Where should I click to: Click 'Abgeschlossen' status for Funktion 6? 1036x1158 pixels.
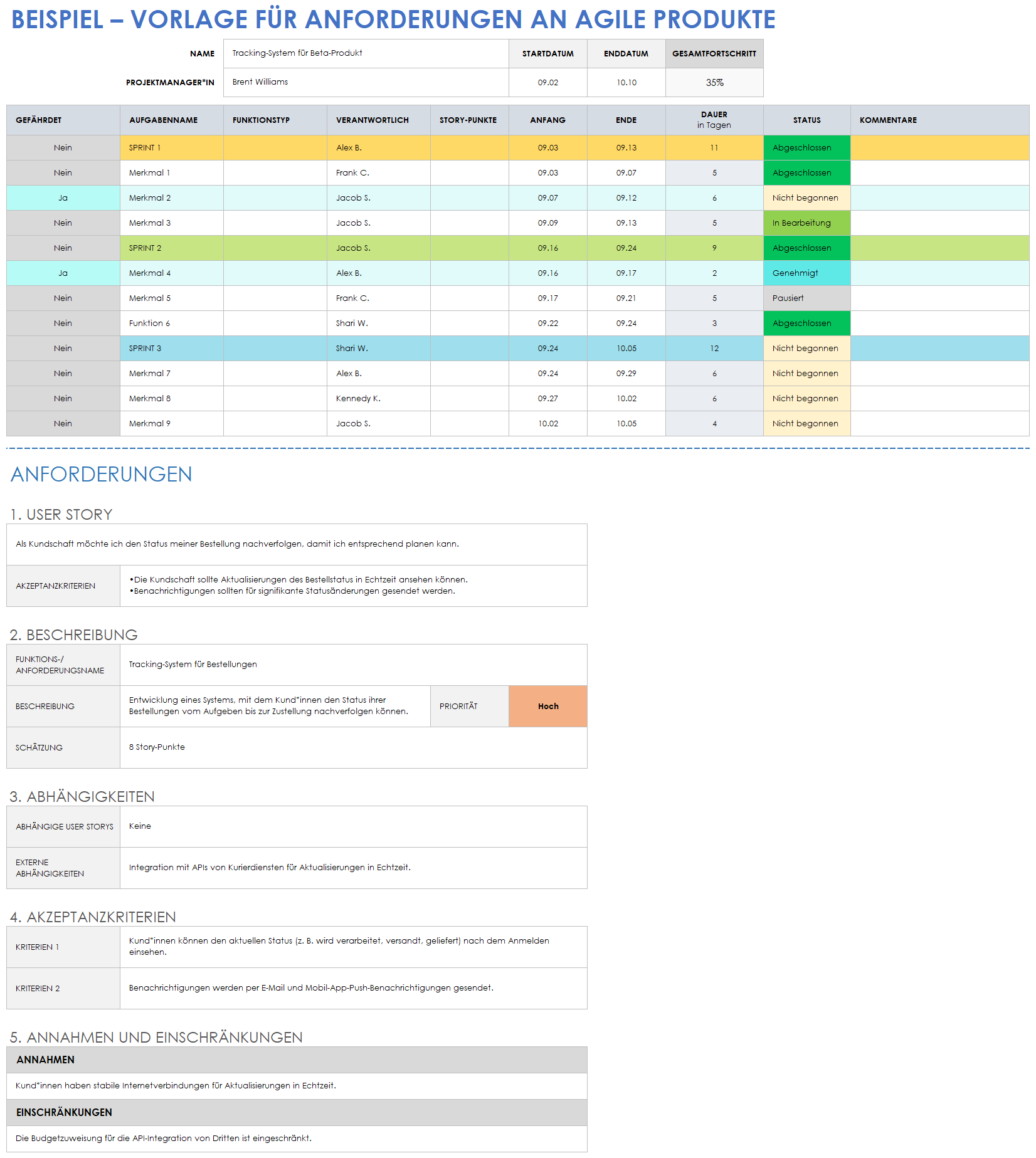click(806, 323)
